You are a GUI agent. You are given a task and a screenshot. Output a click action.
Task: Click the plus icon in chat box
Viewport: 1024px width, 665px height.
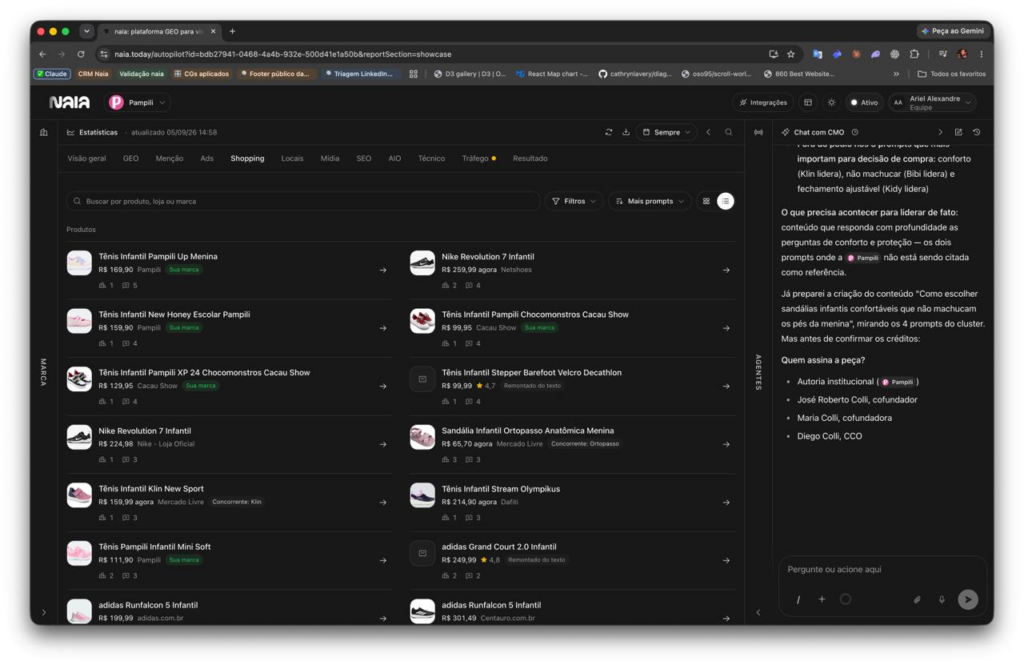pyautogui.click(x=822, y=599)
